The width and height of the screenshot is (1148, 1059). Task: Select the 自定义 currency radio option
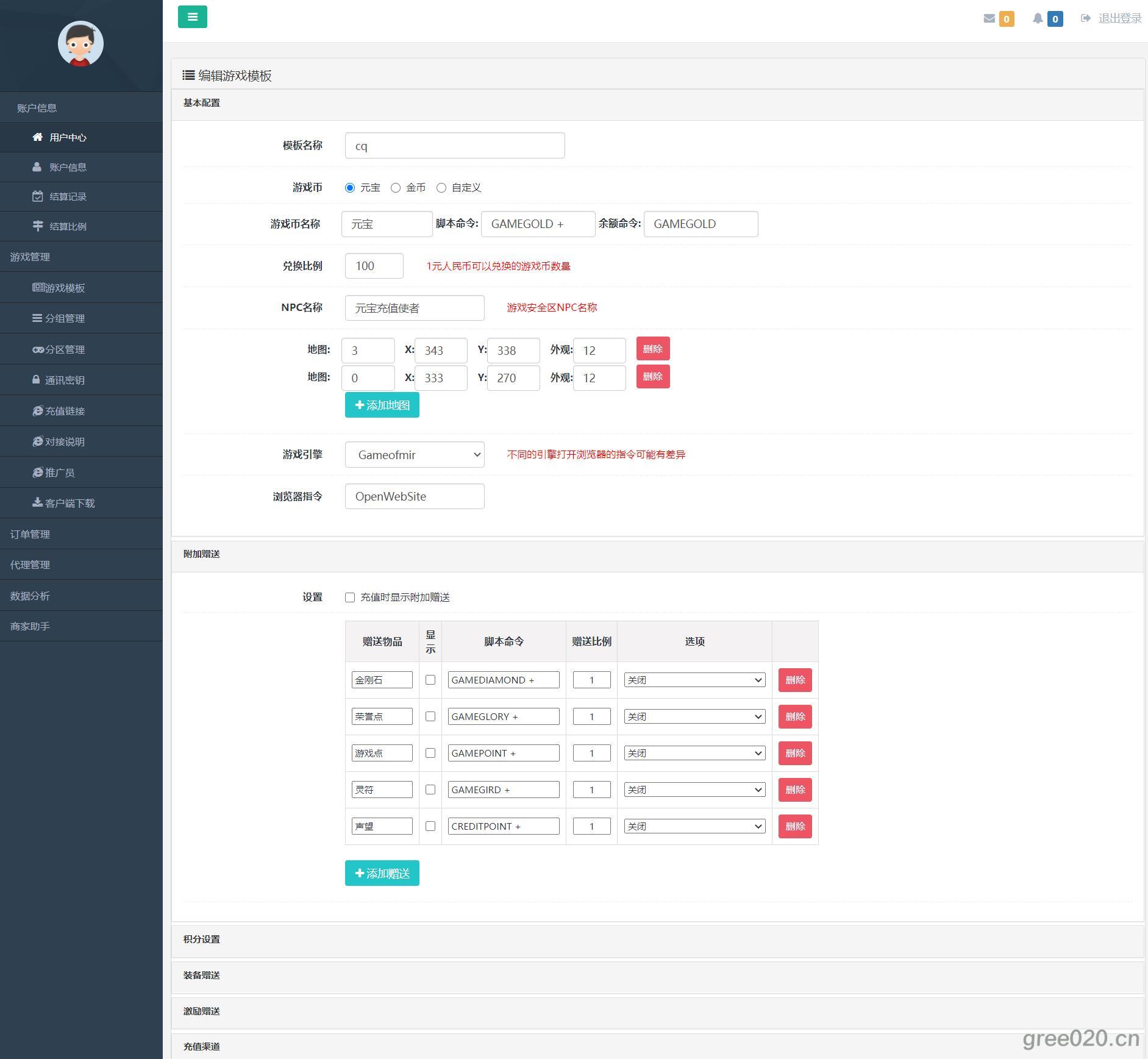point(441,188)
